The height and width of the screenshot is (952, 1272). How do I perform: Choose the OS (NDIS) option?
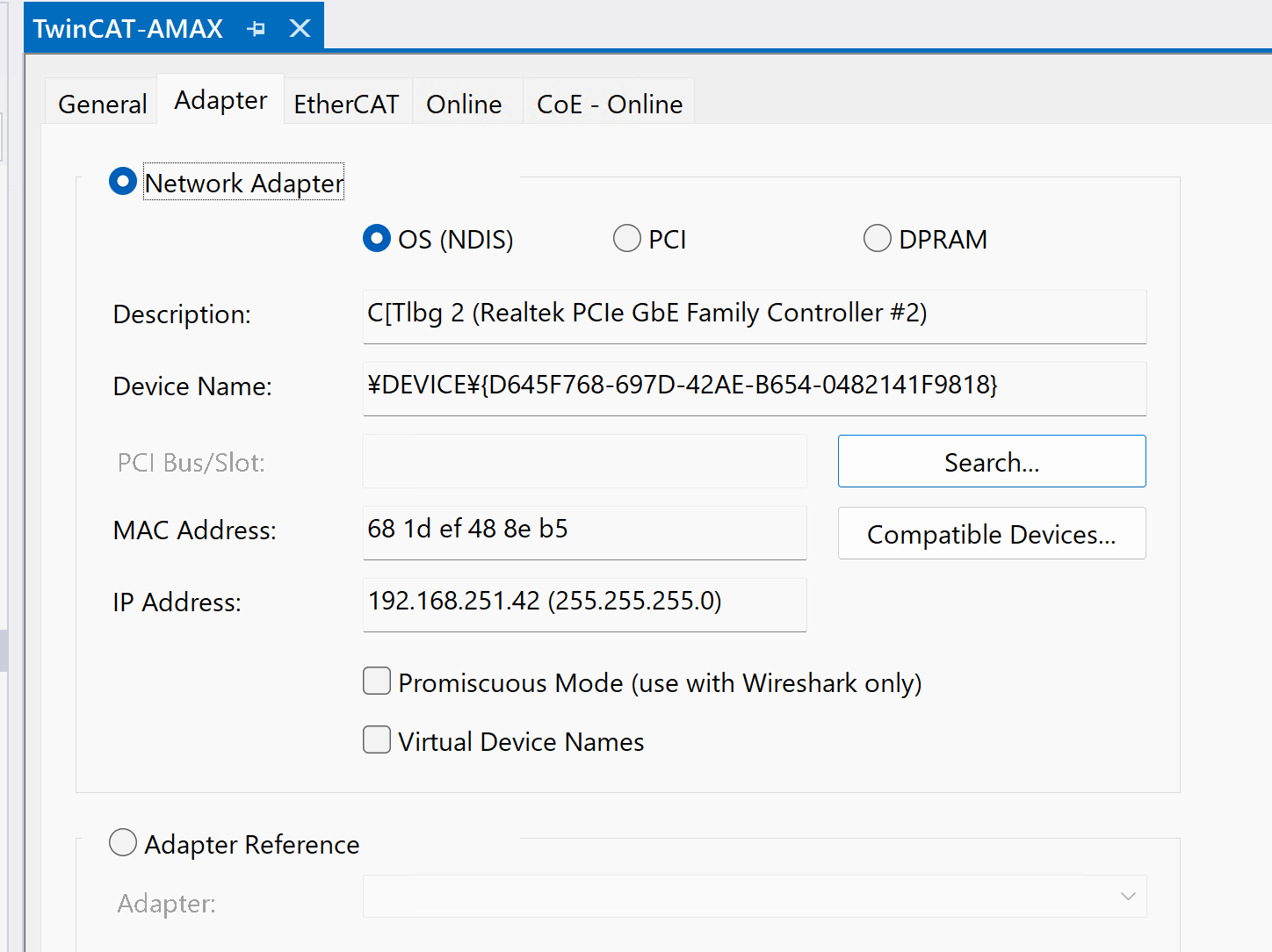pyautogui.click(x=377, y=238)
